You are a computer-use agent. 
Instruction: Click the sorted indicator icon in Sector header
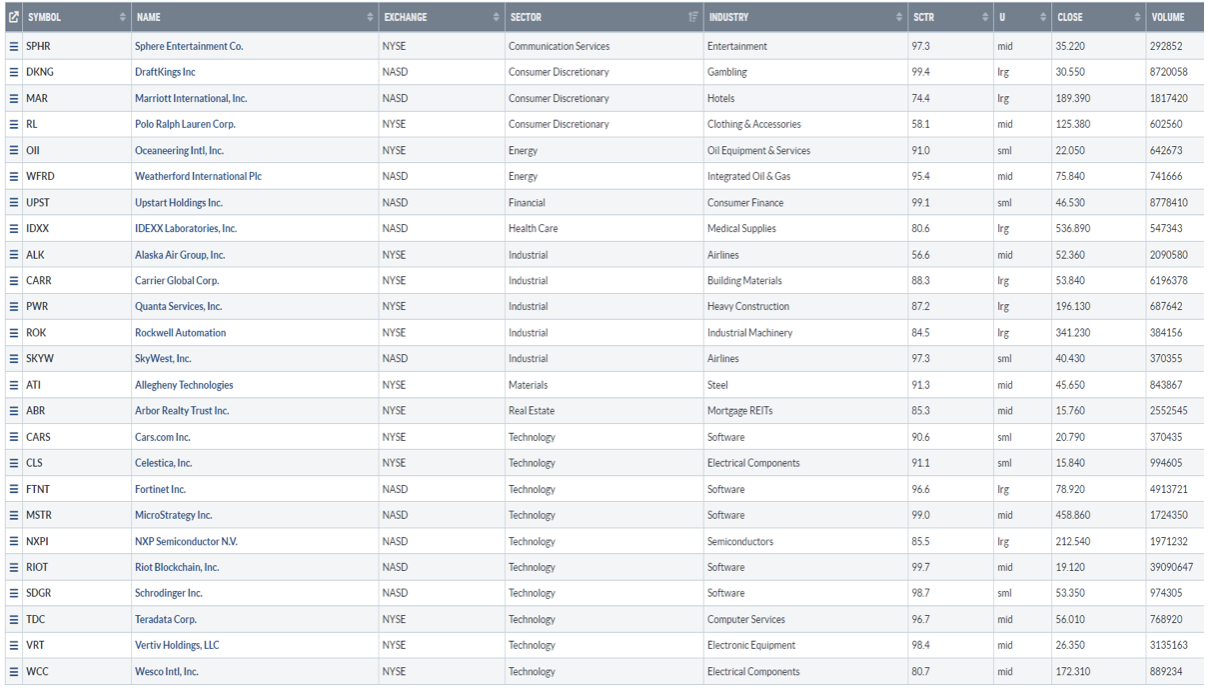[693, 17]
